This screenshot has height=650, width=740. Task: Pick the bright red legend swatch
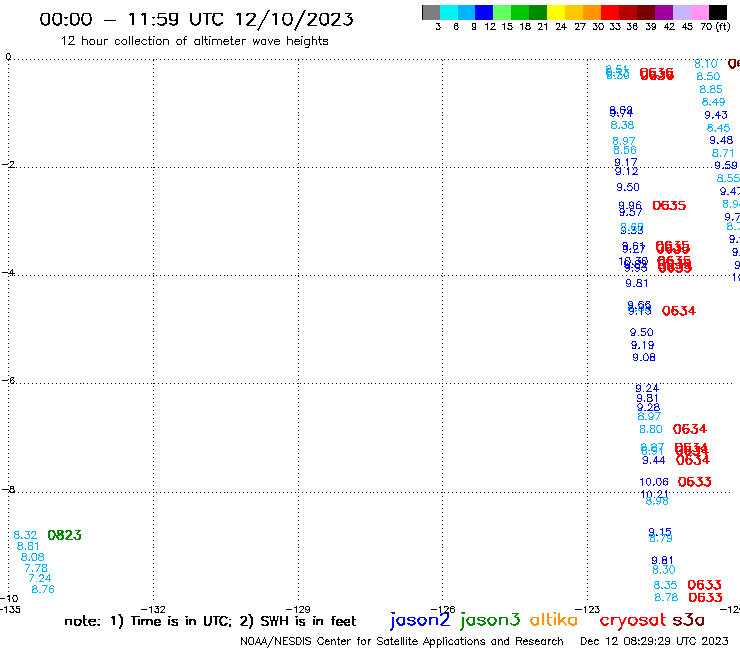click(x=610, y=12)
